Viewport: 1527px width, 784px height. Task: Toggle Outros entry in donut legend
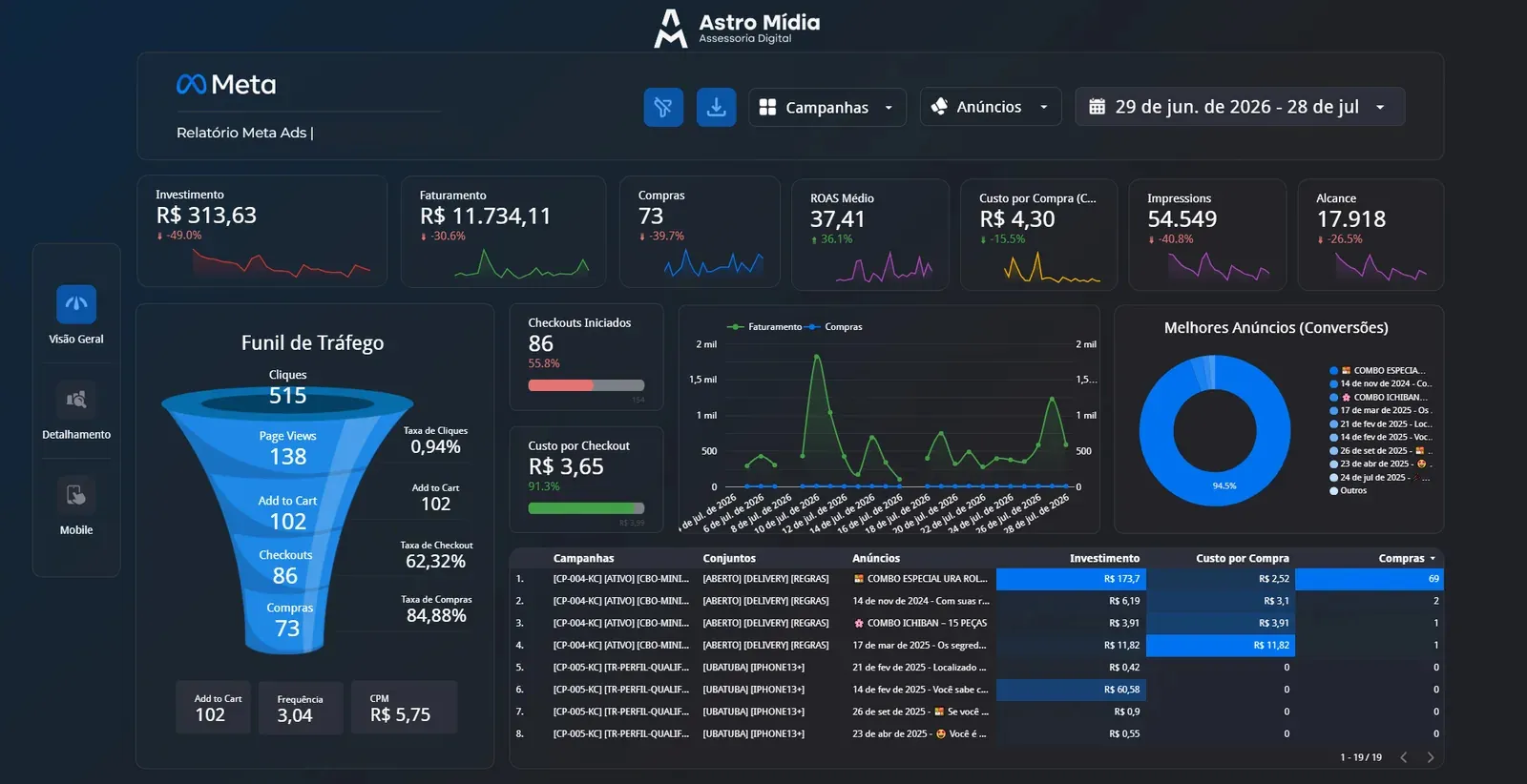tap(1348, 490)
